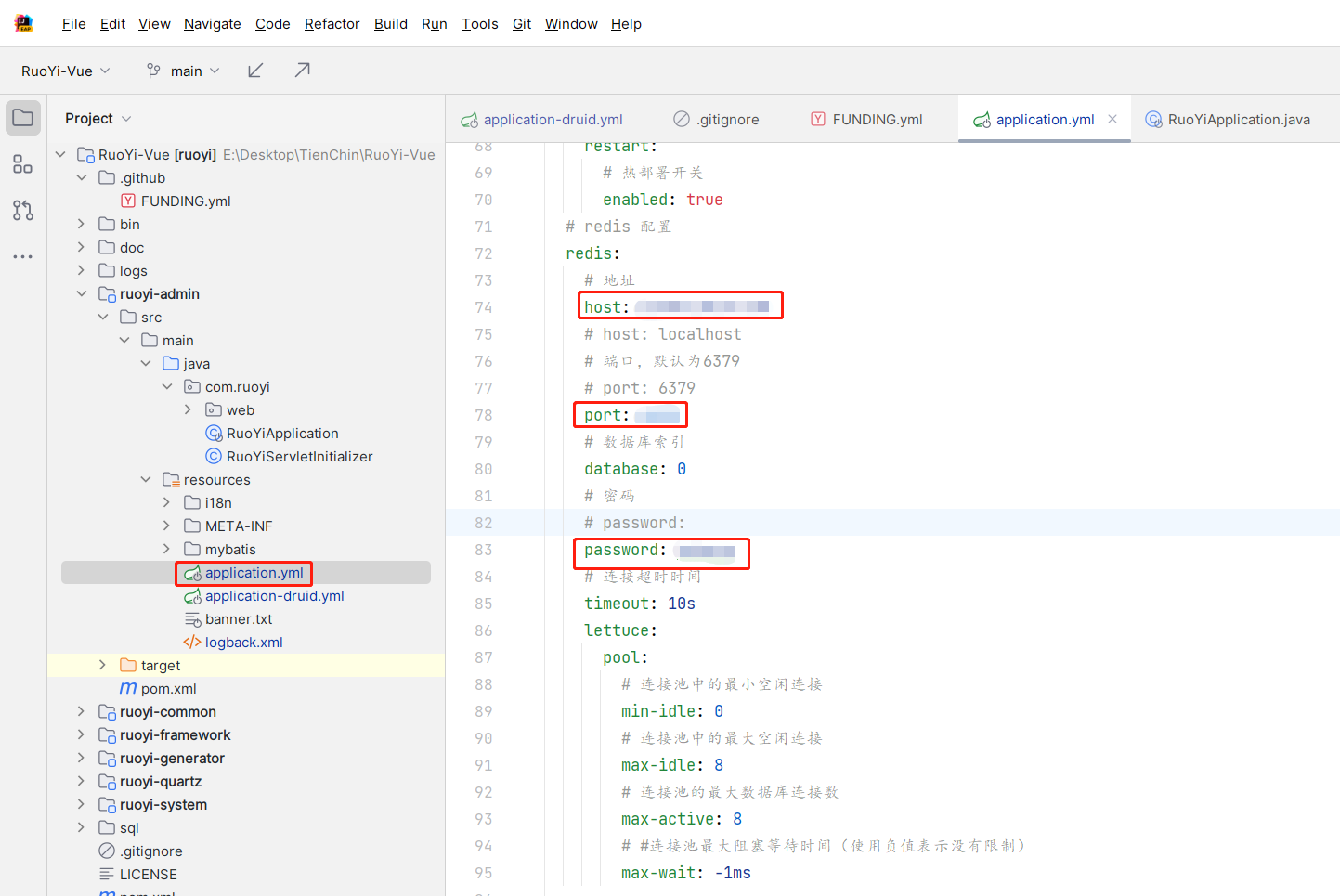
Task: Open the Tools menu
Action: 480,24
